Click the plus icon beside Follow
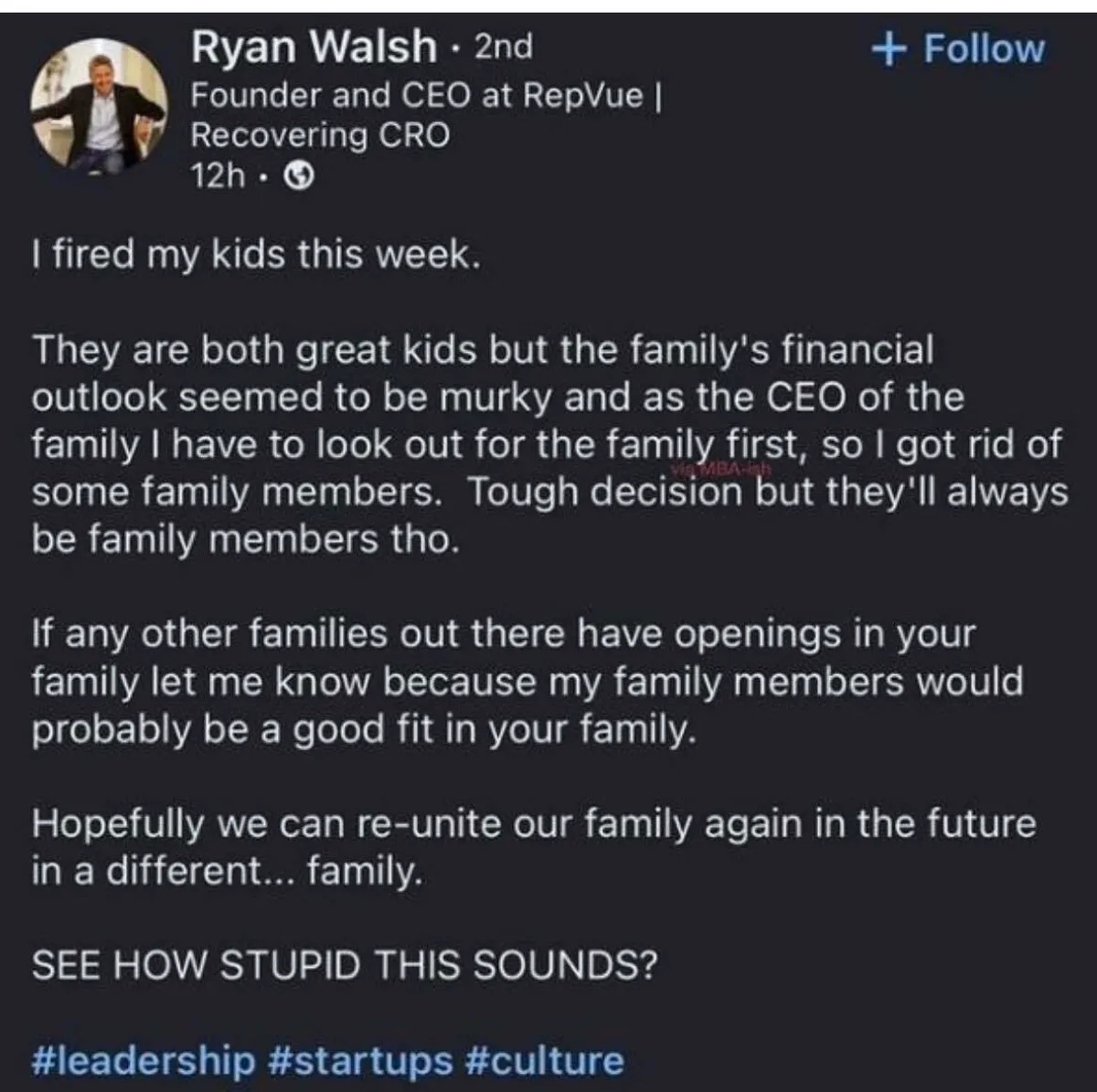Screen dimensions: 1097x1092 pyautogui.click(x=887, y=49)
